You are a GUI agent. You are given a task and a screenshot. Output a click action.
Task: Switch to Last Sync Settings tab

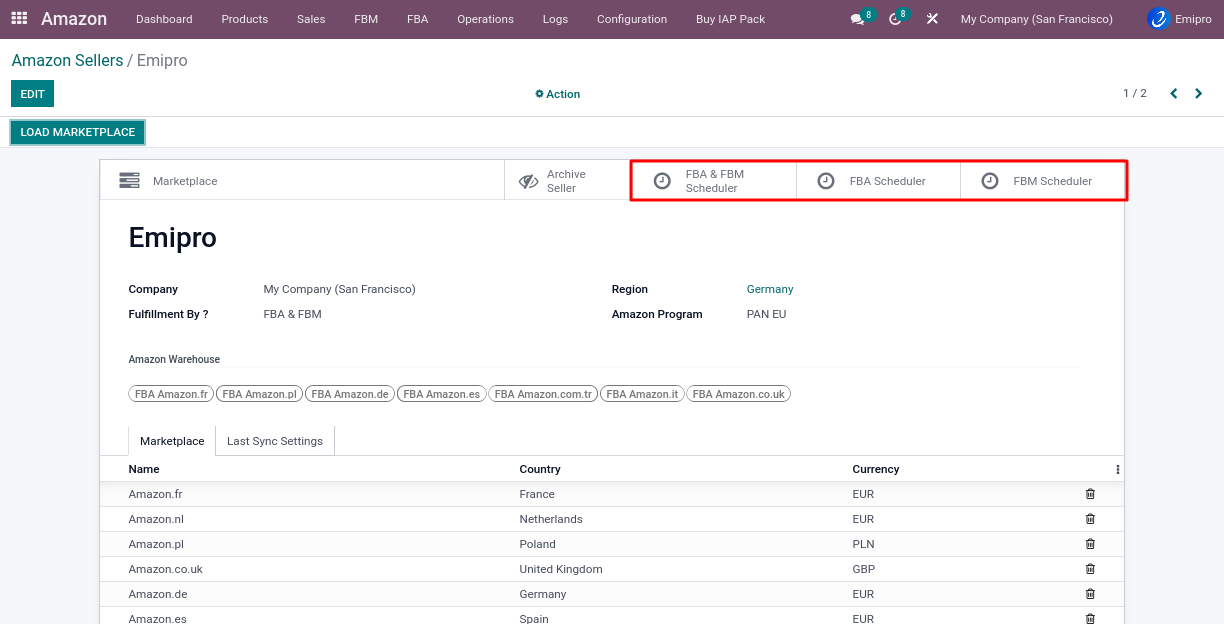pyautogui.click(x=274, y=441)
